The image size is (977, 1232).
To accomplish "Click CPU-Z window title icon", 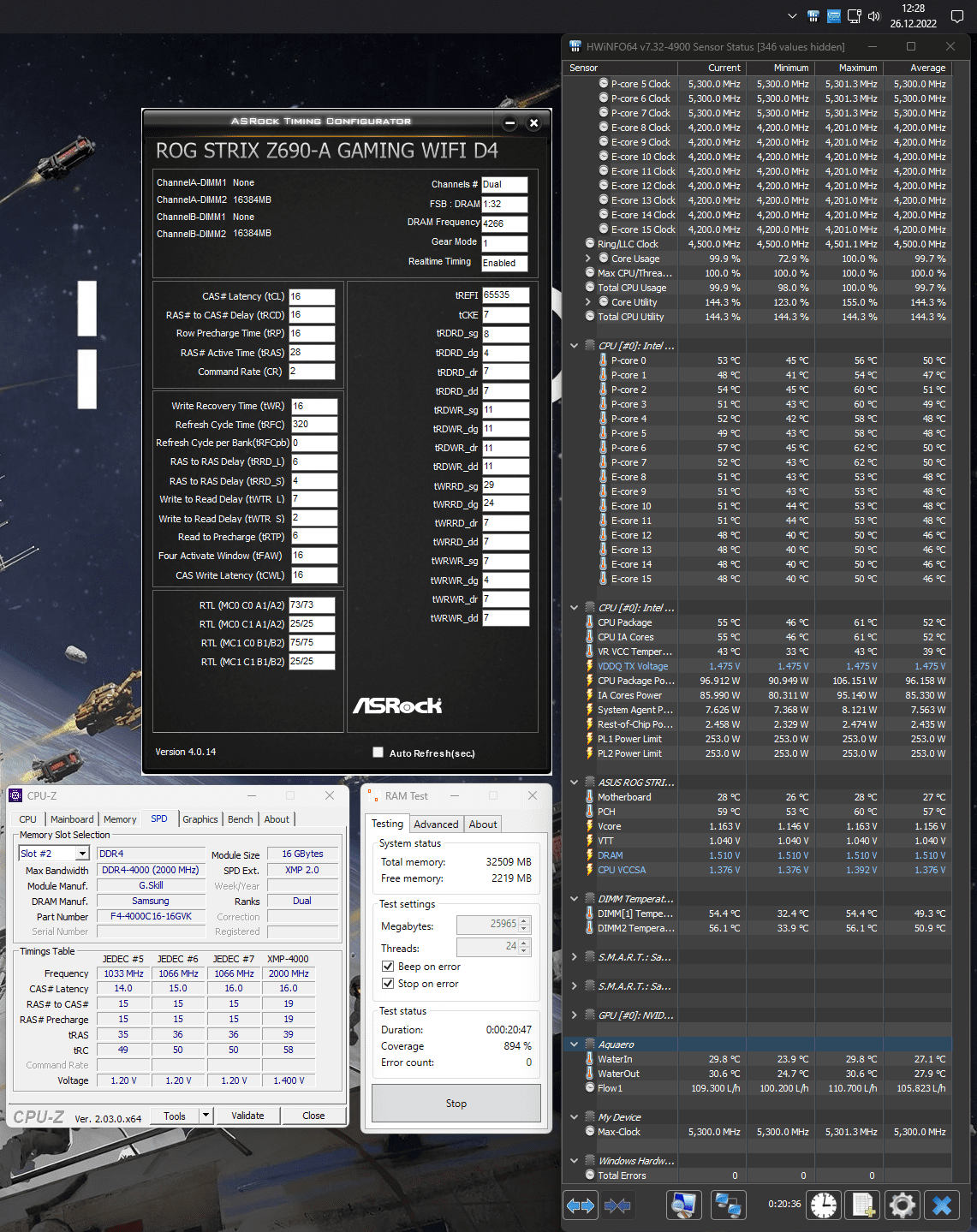I will pos(15,795).
